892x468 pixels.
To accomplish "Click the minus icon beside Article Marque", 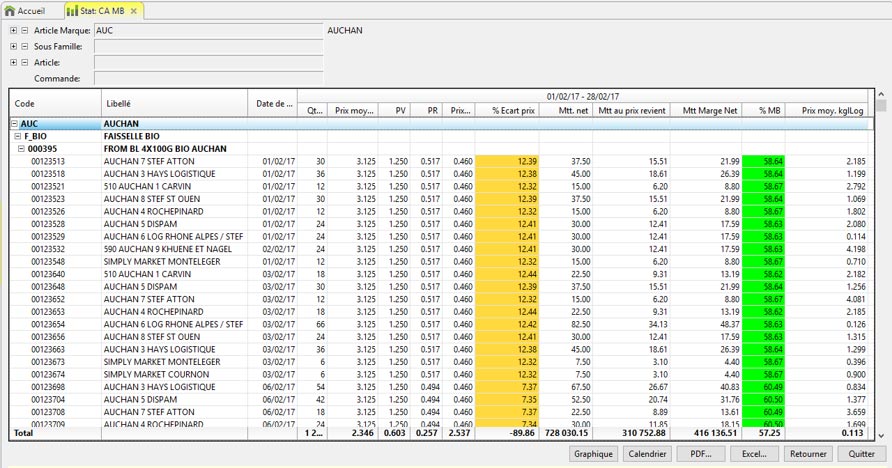I will (24, 31).
